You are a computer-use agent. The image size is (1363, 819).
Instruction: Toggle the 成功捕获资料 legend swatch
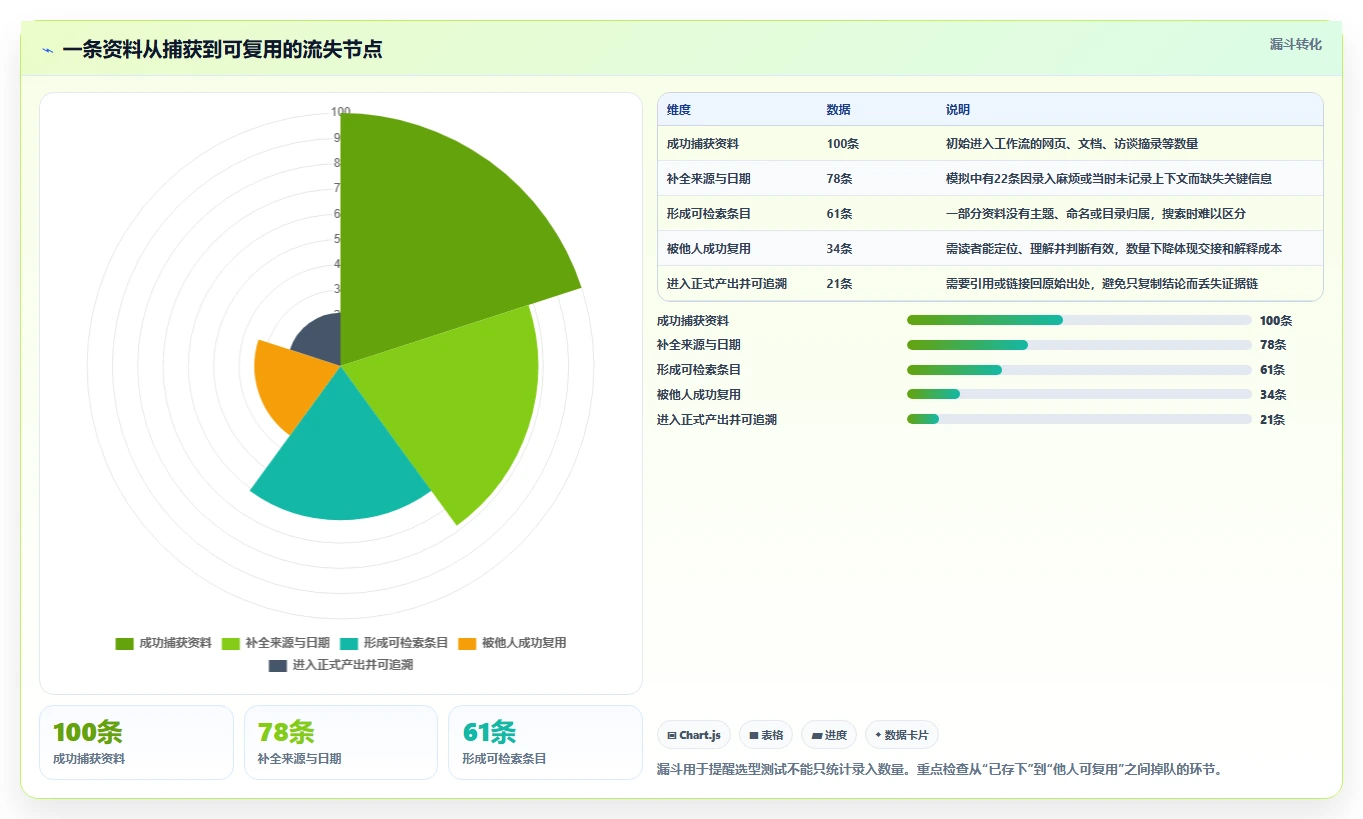(x=125, y=643)
